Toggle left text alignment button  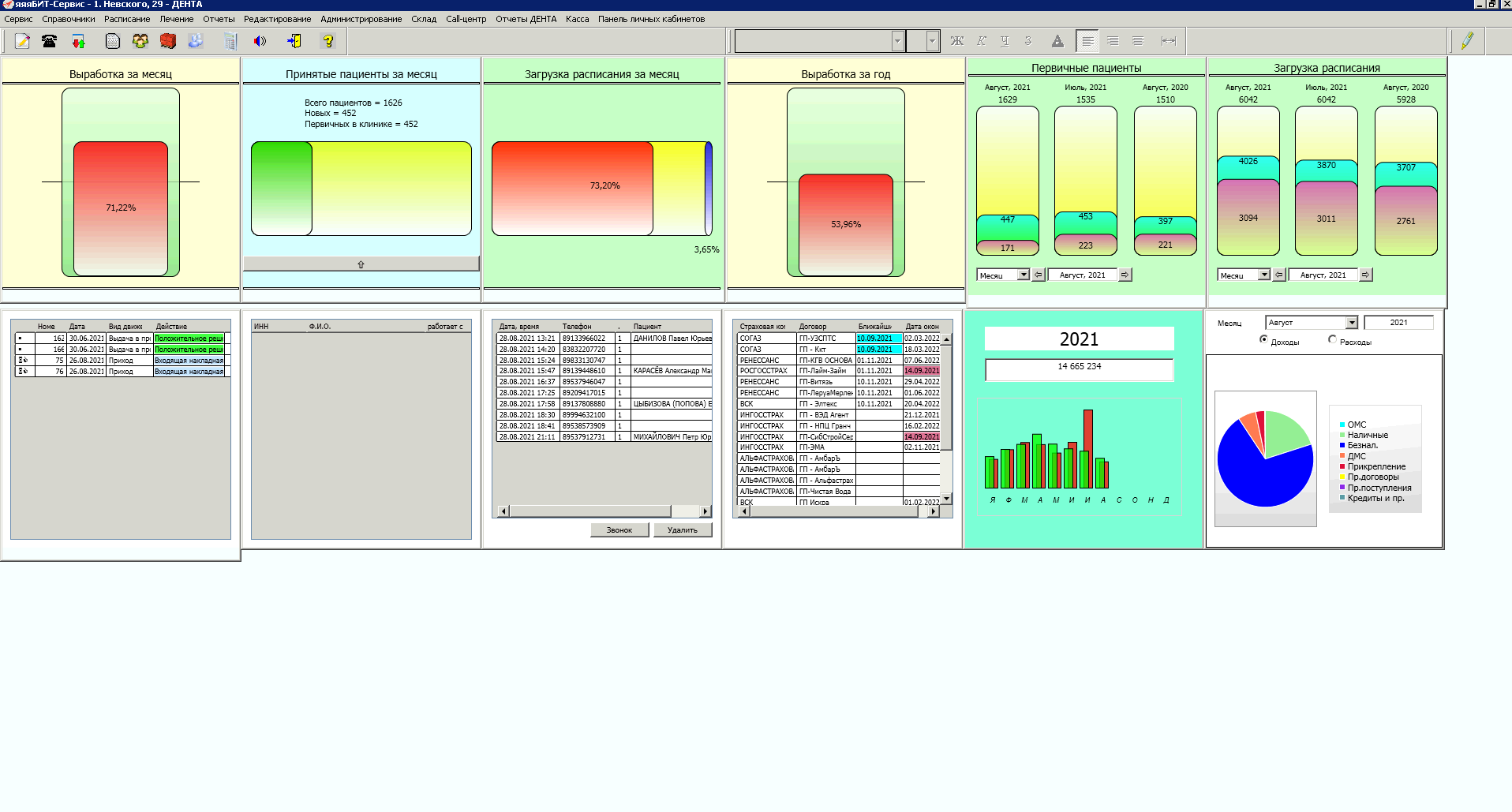(1087, 41)
